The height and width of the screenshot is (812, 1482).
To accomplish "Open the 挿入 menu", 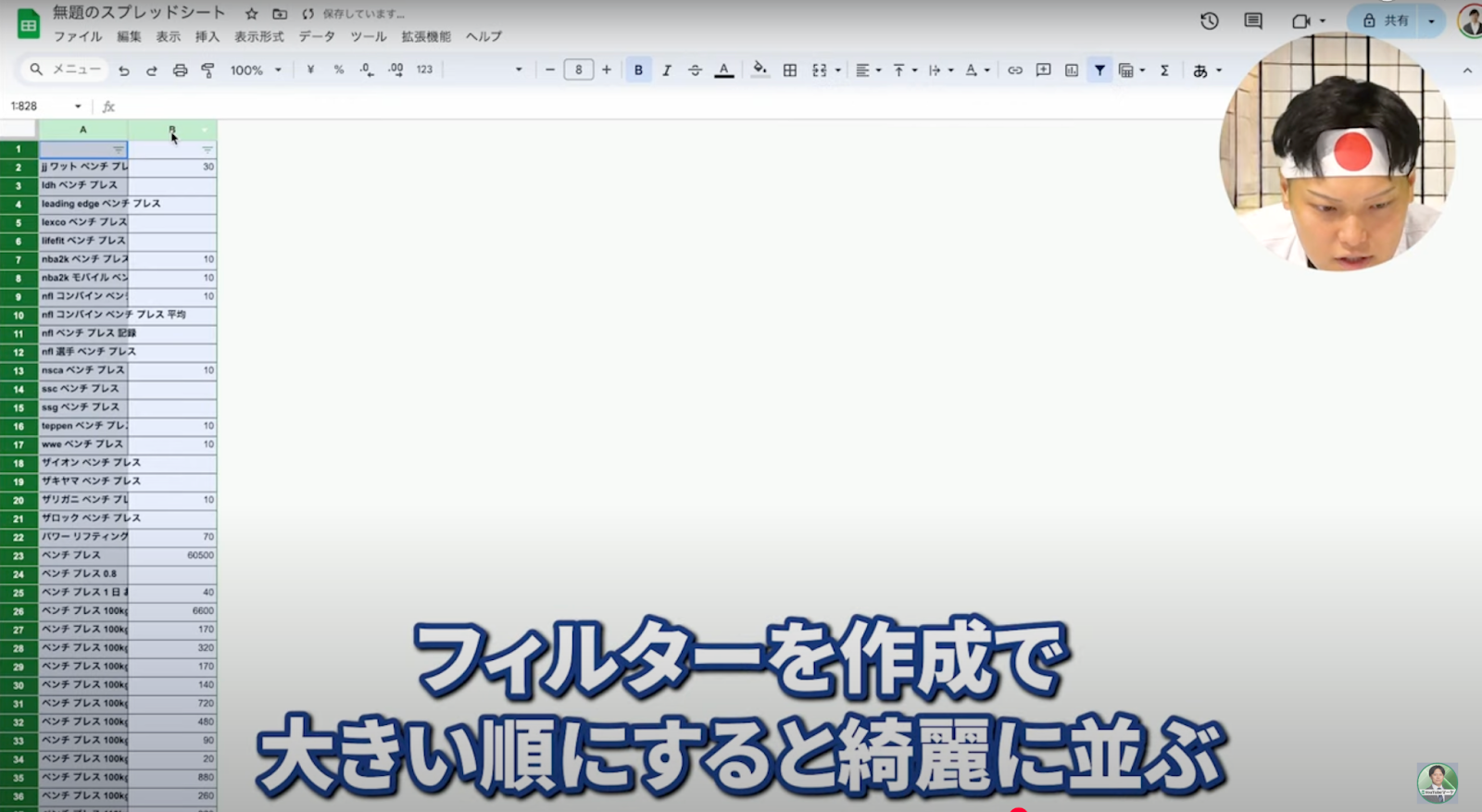I will click(207, 37).
